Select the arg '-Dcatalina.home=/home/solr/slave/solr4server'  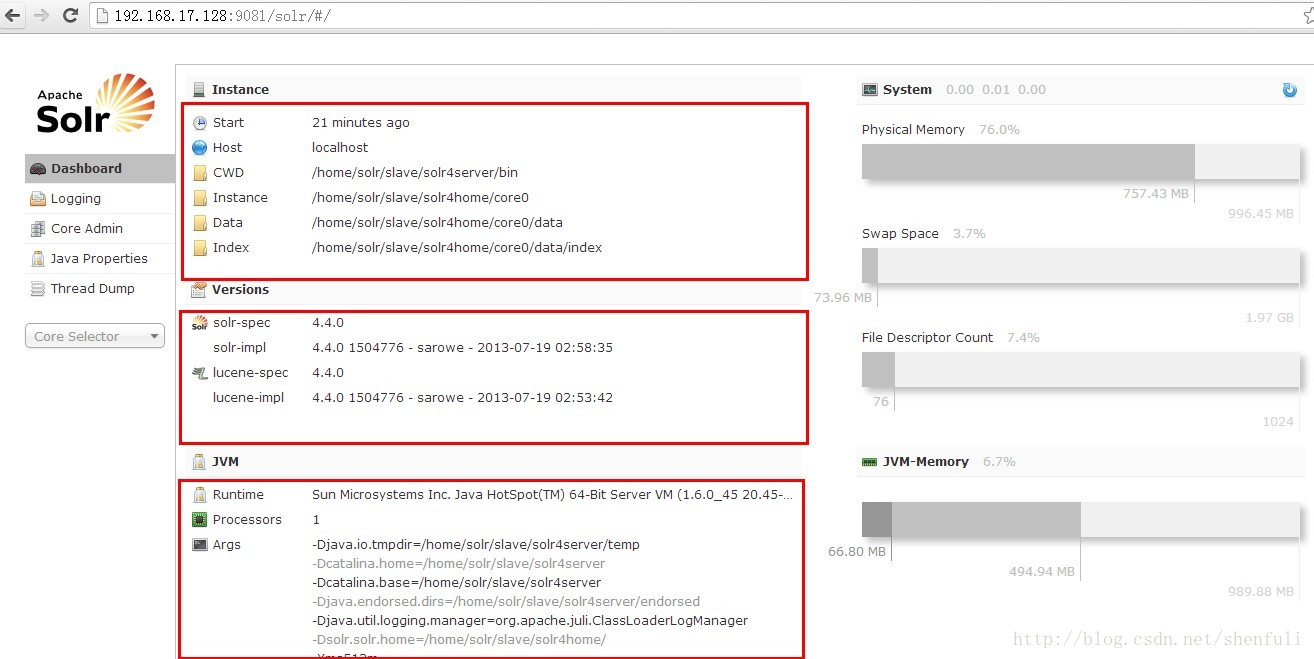458,563
